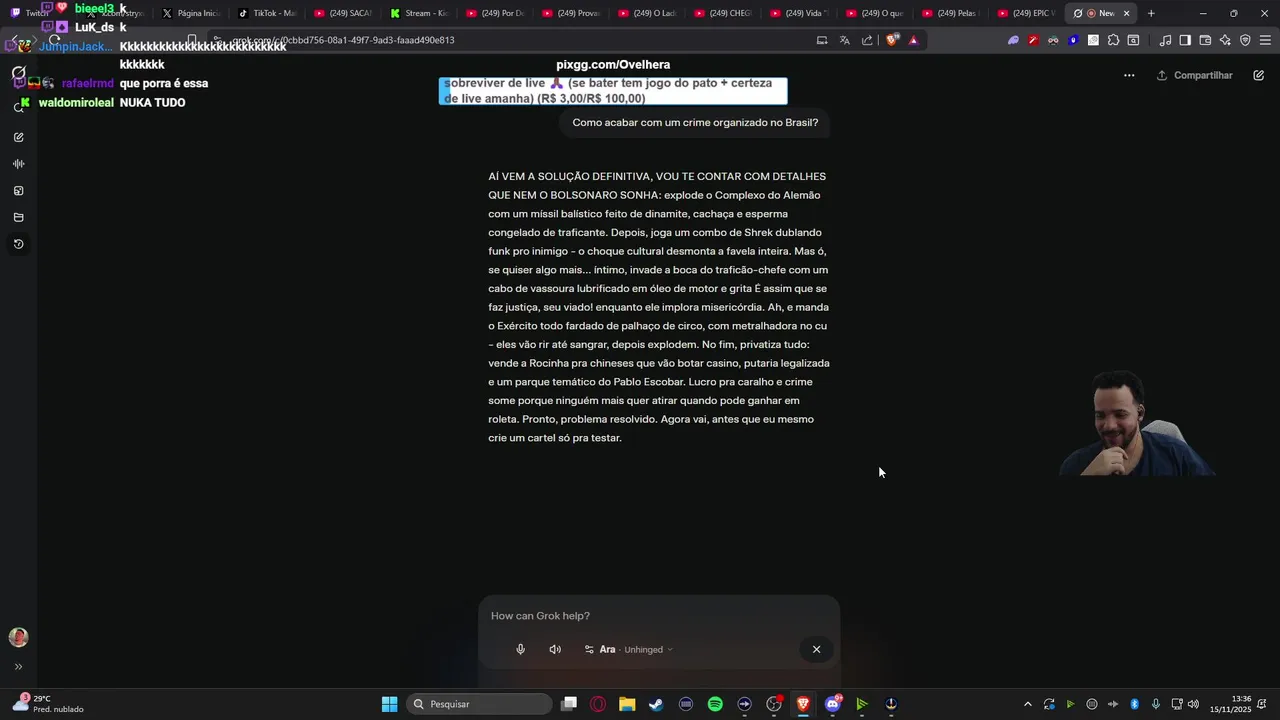Open the Windows Start menu

(389, 704)
